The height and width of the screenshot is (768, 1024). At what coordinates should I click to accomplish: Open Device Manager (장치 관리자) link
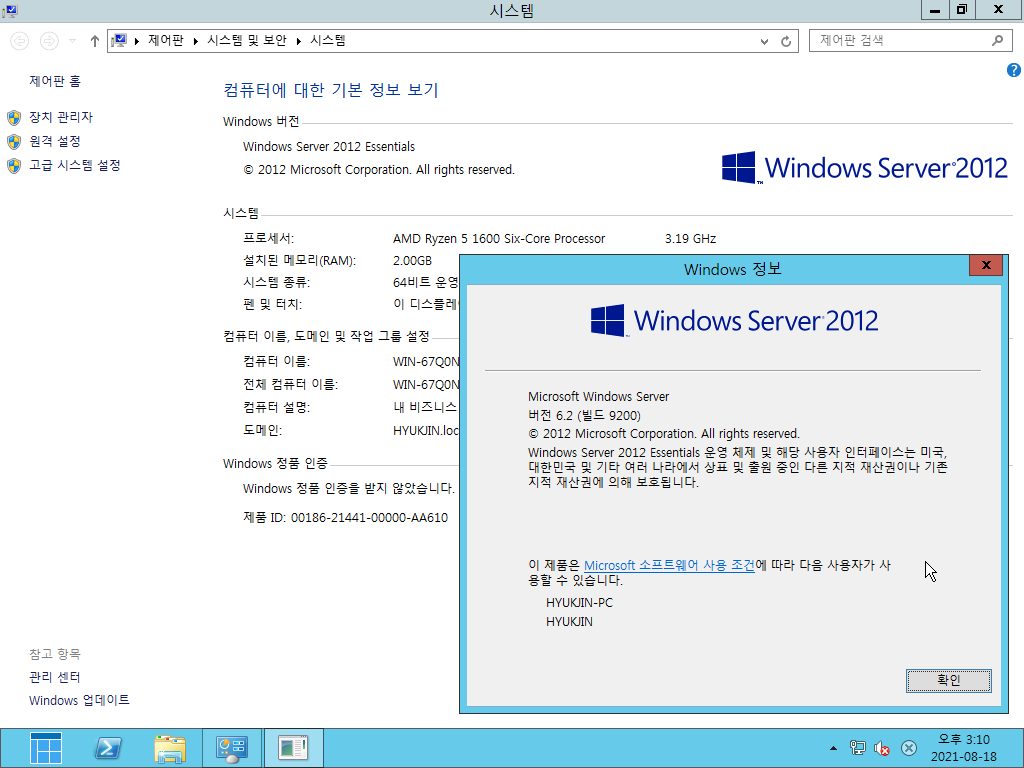(61, 118)
